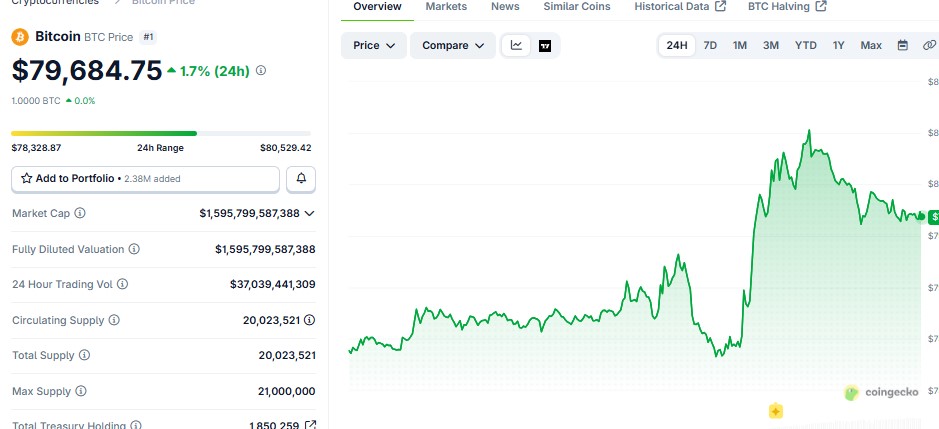Click the 21,000,000 max supply value
Image resolution: width=939 pixels, height=429 pixels.
click(x=287, y=391)
